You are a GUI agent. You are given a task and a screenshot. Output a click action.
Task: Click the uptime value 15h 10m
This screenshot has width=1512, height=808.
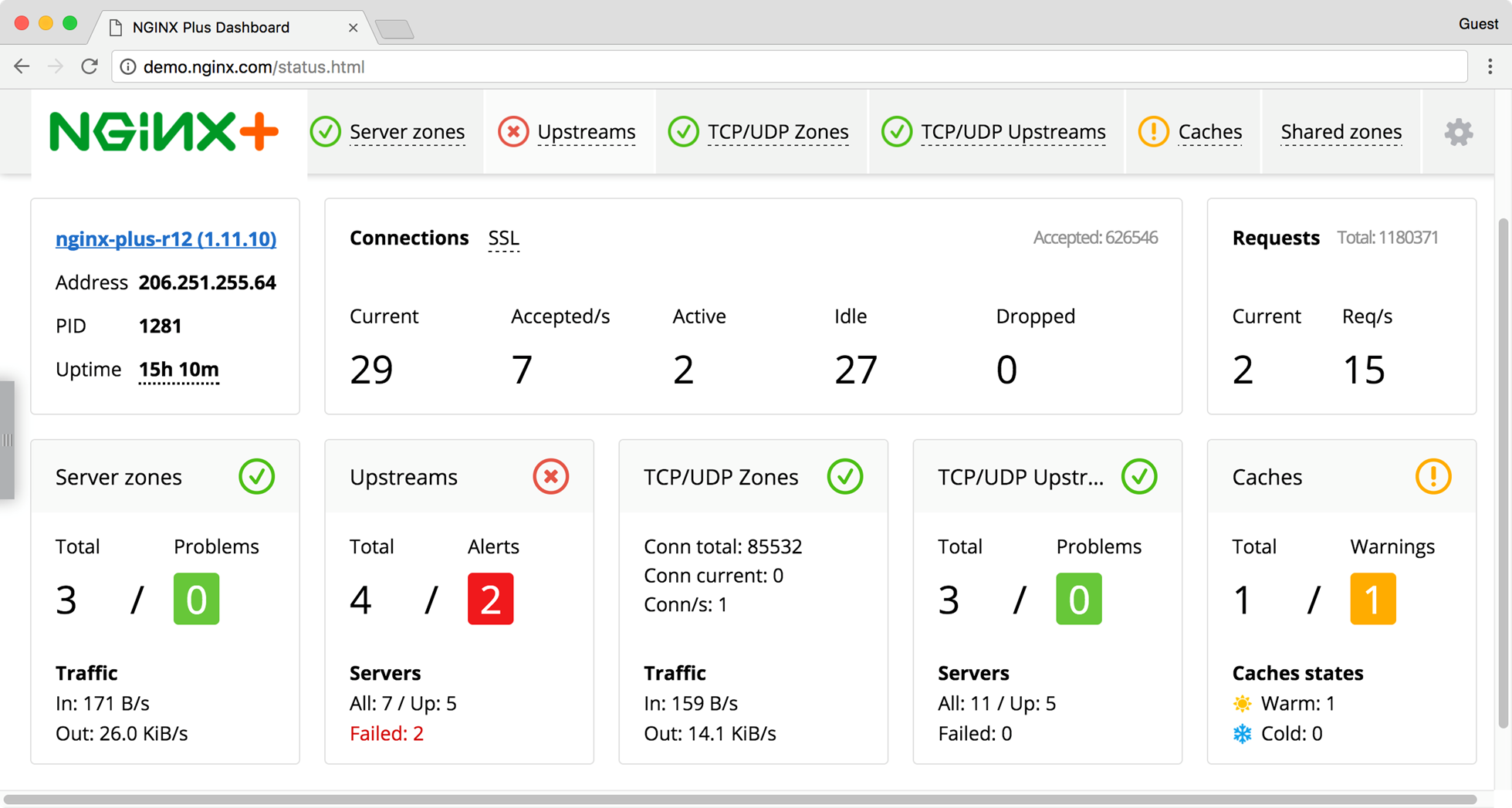(x=178, y=370)
